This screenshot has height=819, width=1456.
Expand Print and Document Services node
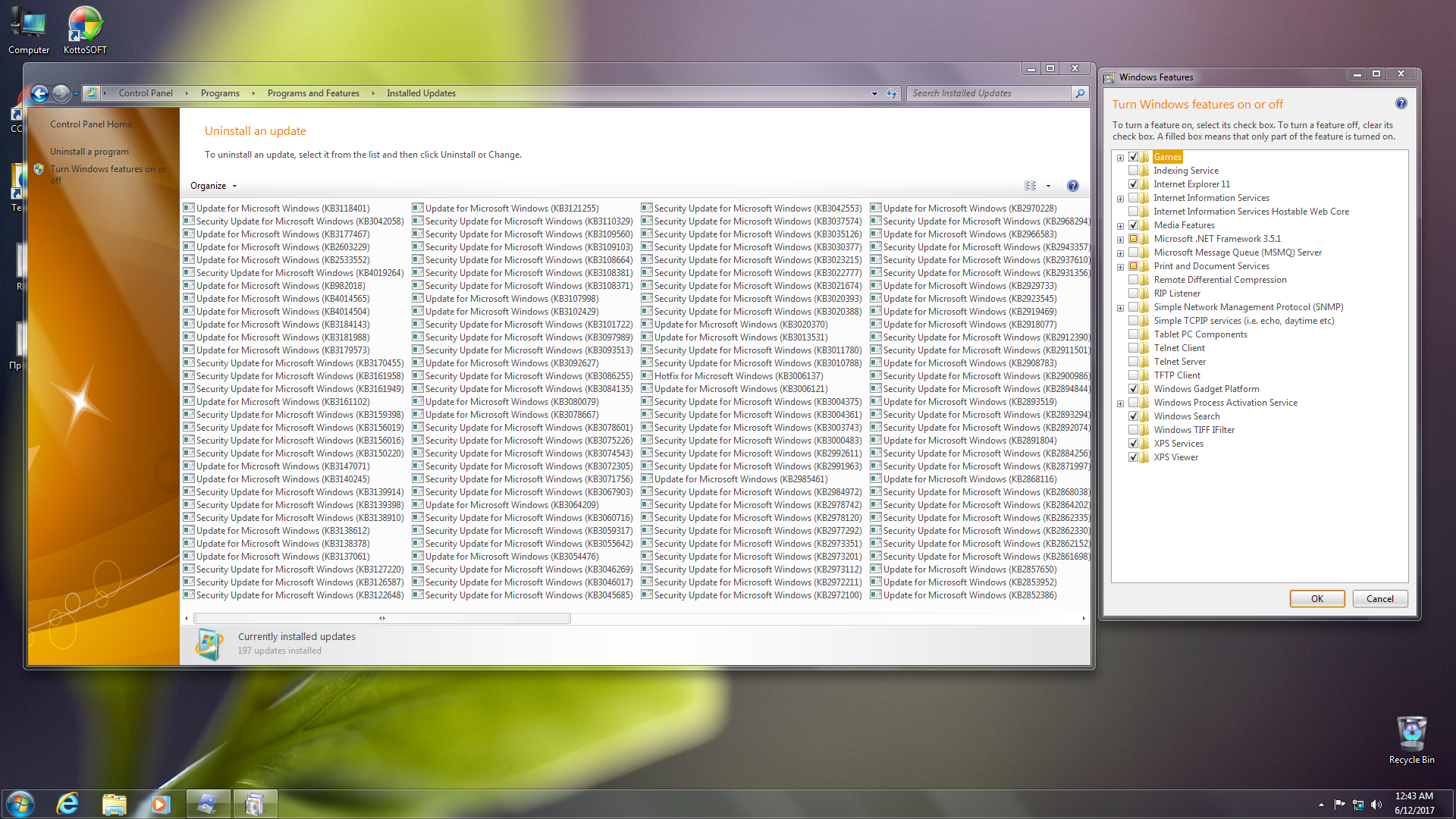pos(1120,267)
